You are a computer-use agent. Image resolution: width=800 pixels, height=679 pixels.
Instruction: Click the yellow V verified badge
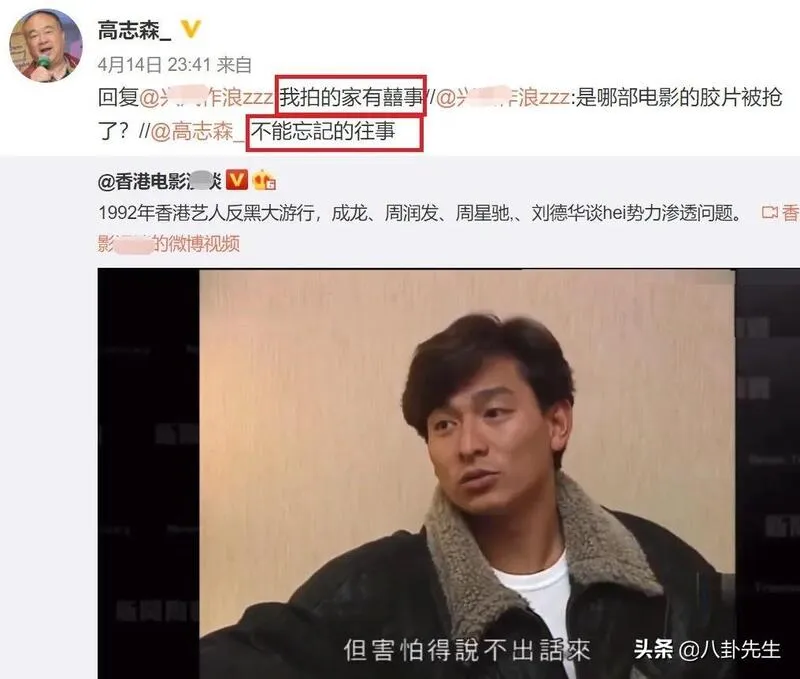tap(191, 29)
